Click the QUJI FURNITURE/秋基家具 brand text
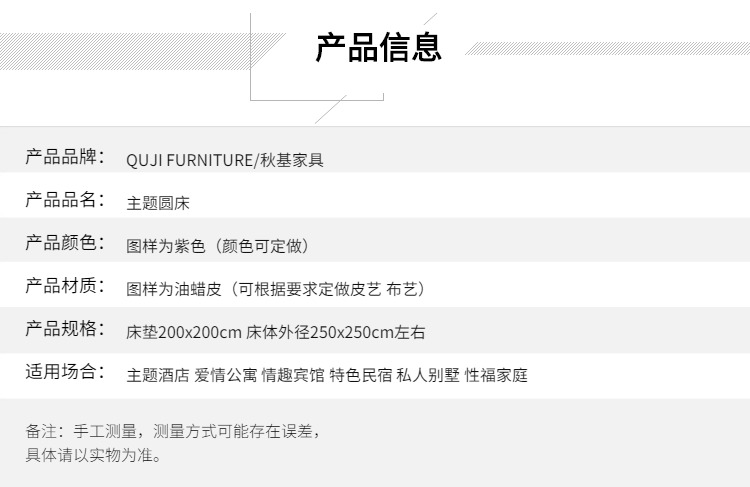This screenshot has height=487, width=750. click(225, 160)
